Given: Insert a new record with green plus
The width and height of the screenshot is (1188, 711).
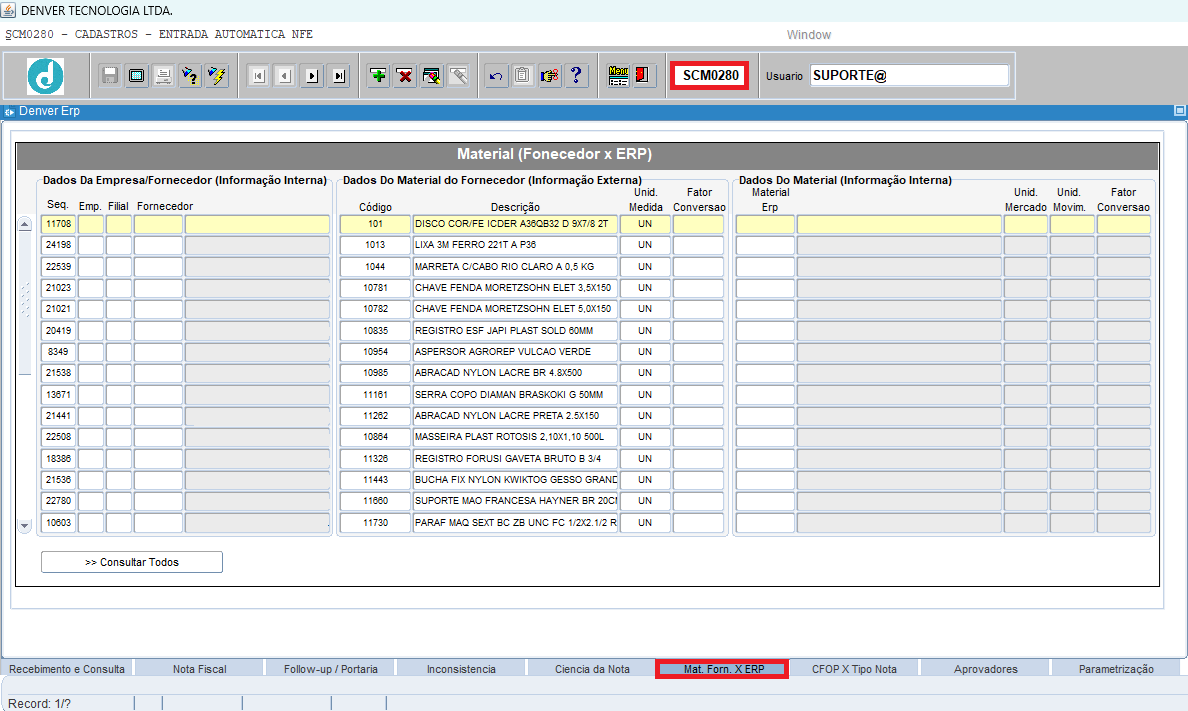Looking at the screenshot, I should coord(378,76).
